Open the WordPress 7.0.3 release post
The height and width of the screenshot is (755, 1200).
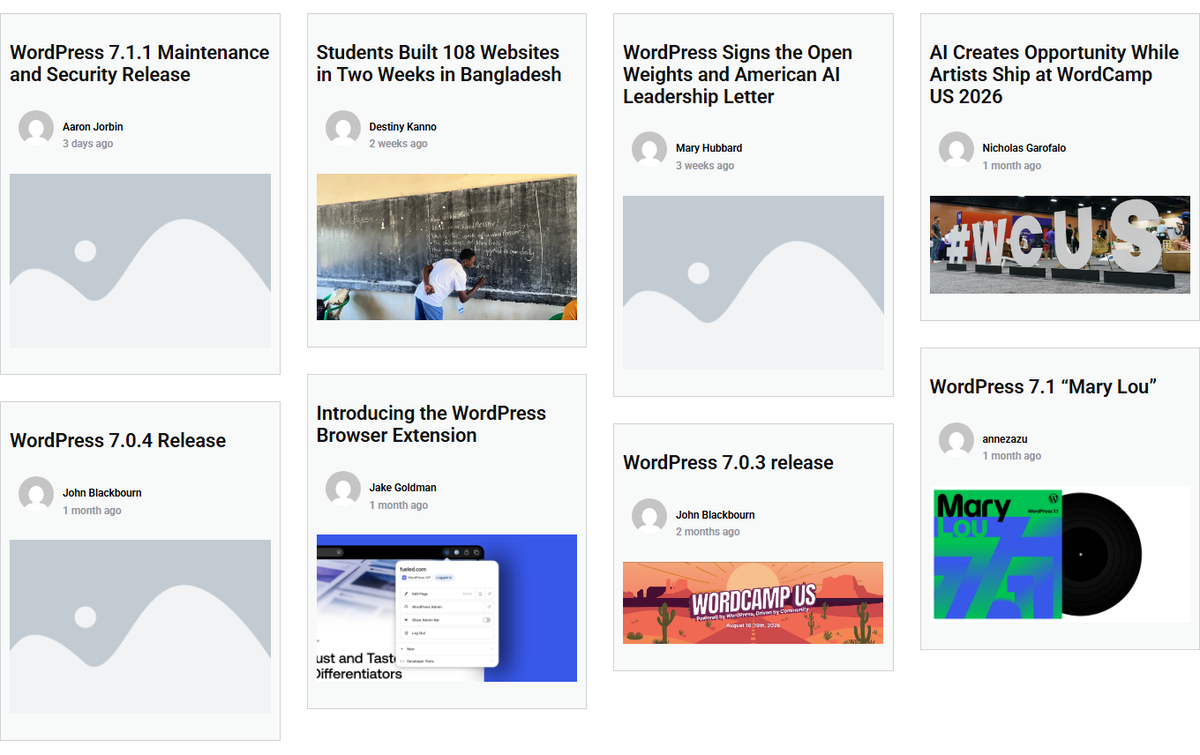728,462
